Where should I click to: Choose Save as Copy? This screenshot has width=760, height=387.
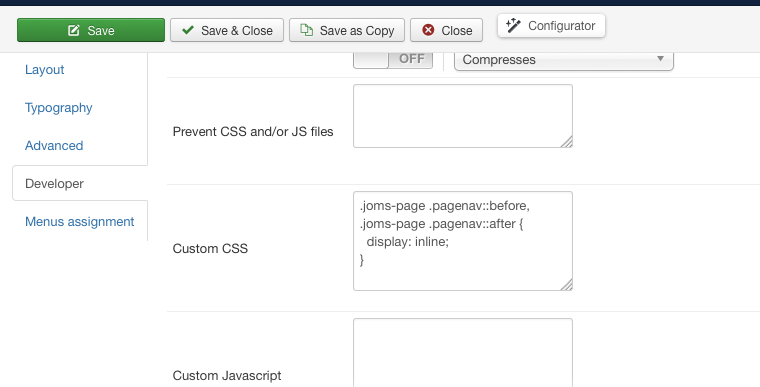[x=347, y=30]
